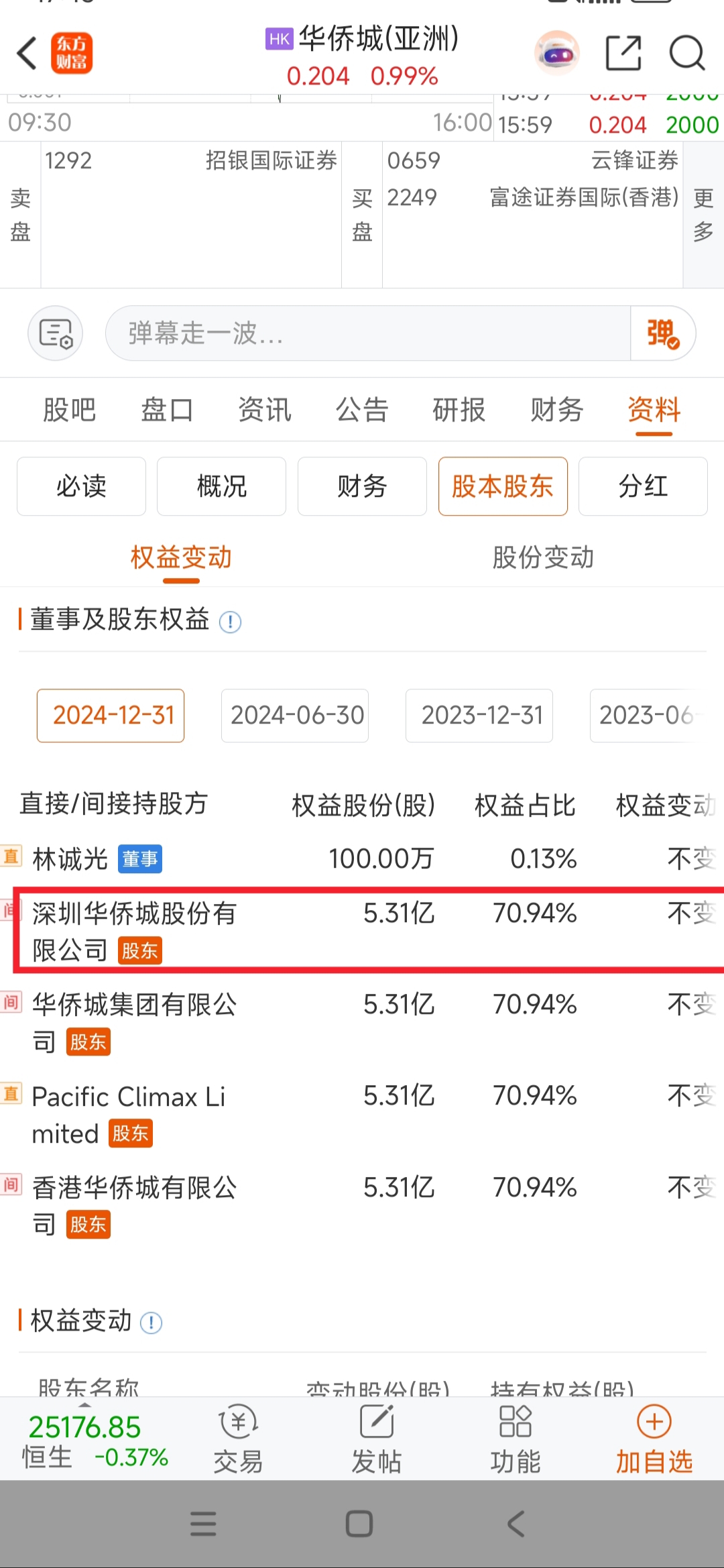724x1568 pixels.
Task: Tap the 间 marker beside 华侨城集团有限公司
Action: [x=11, y=1002]
